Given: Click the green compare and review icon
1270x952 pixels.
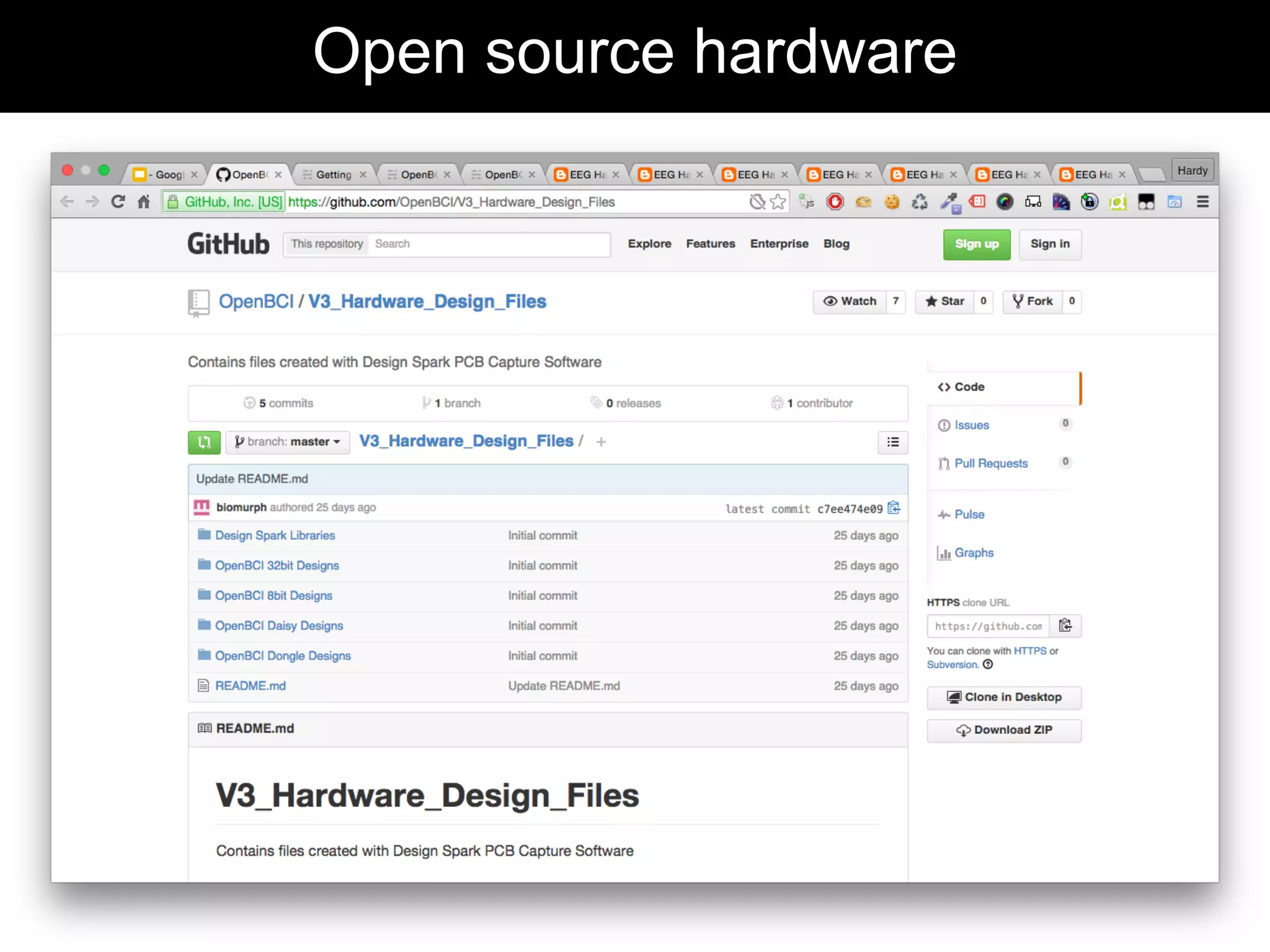Looking at the screenshot, I should pyautogui.click(x=204, y=442).
